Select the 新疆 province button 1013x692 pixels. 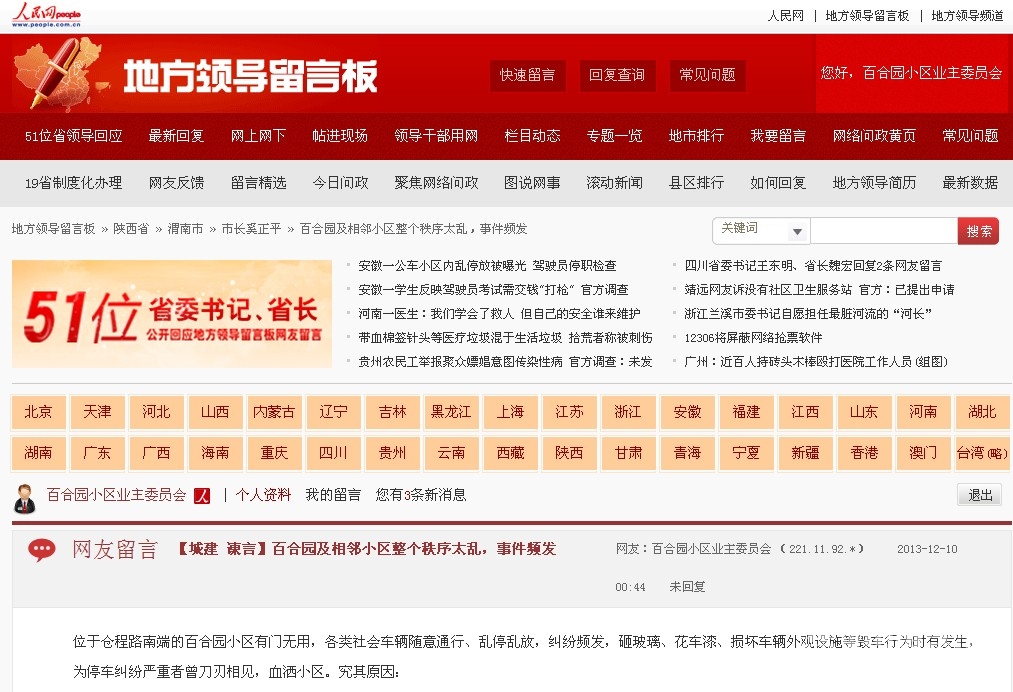coord(804,453)
